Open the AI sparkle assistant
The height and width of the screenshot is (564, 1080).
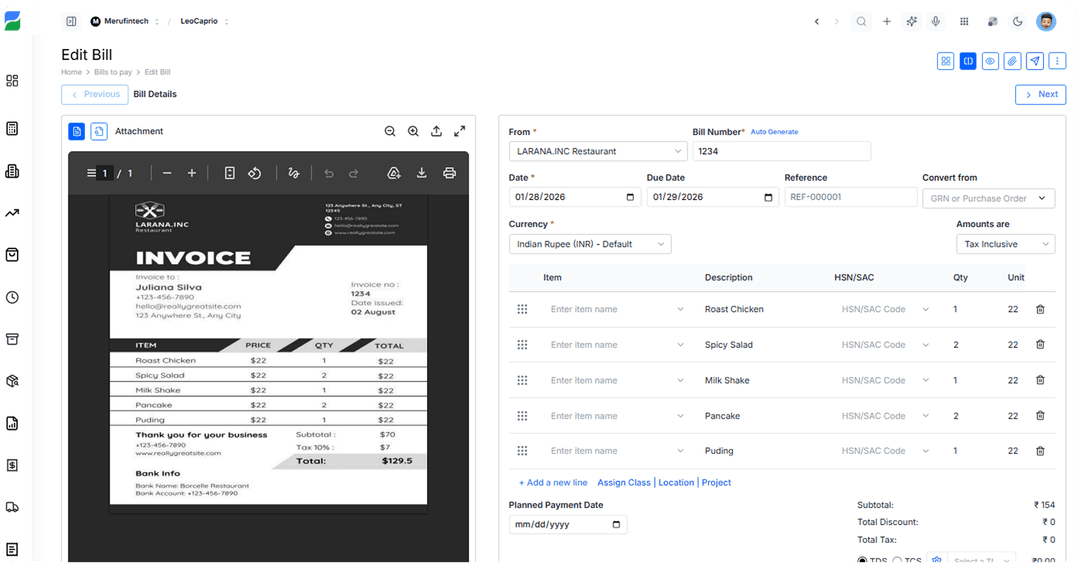click(x=911, y=21)
